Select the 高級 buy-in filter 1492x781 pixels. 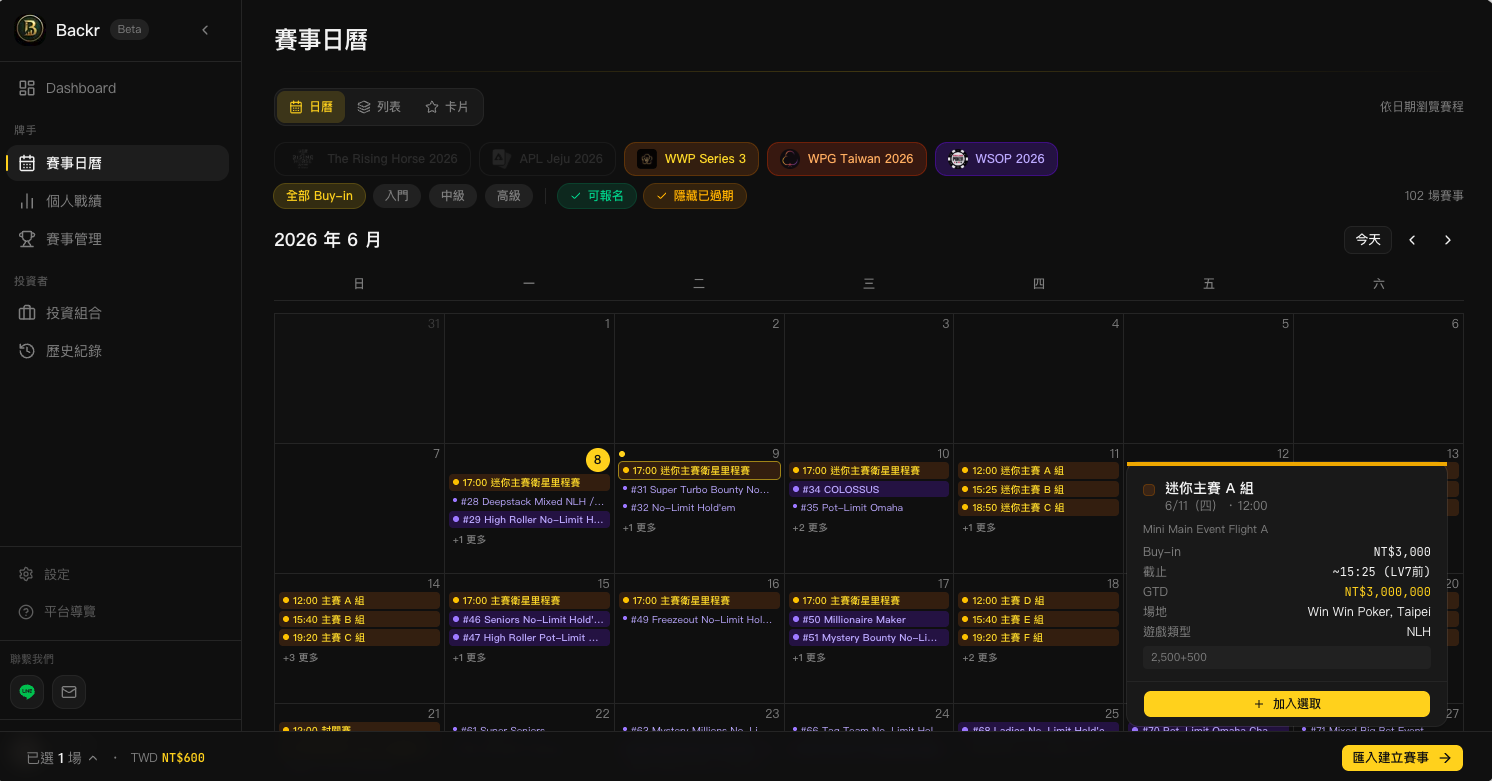tap(509, 196)
